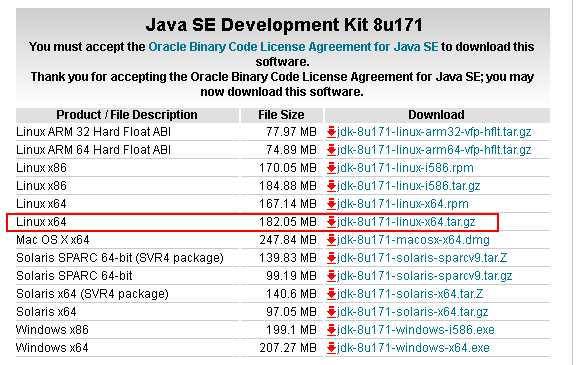Download jdk-8u171-macosx-x64.dmg

(413, 240)
